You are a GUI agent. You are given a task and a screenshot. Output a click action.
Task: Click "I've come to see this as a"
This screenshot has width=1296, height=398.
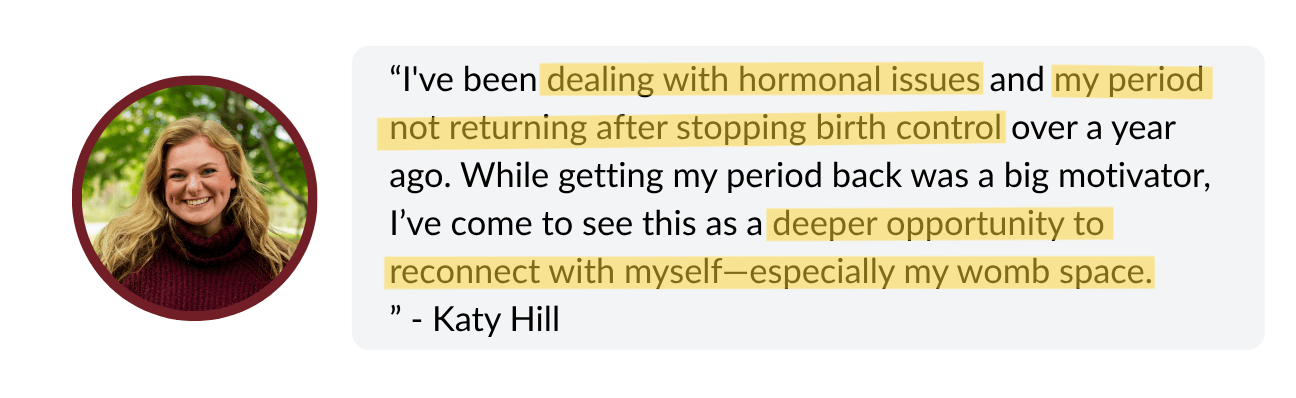[x=574, y=224]
